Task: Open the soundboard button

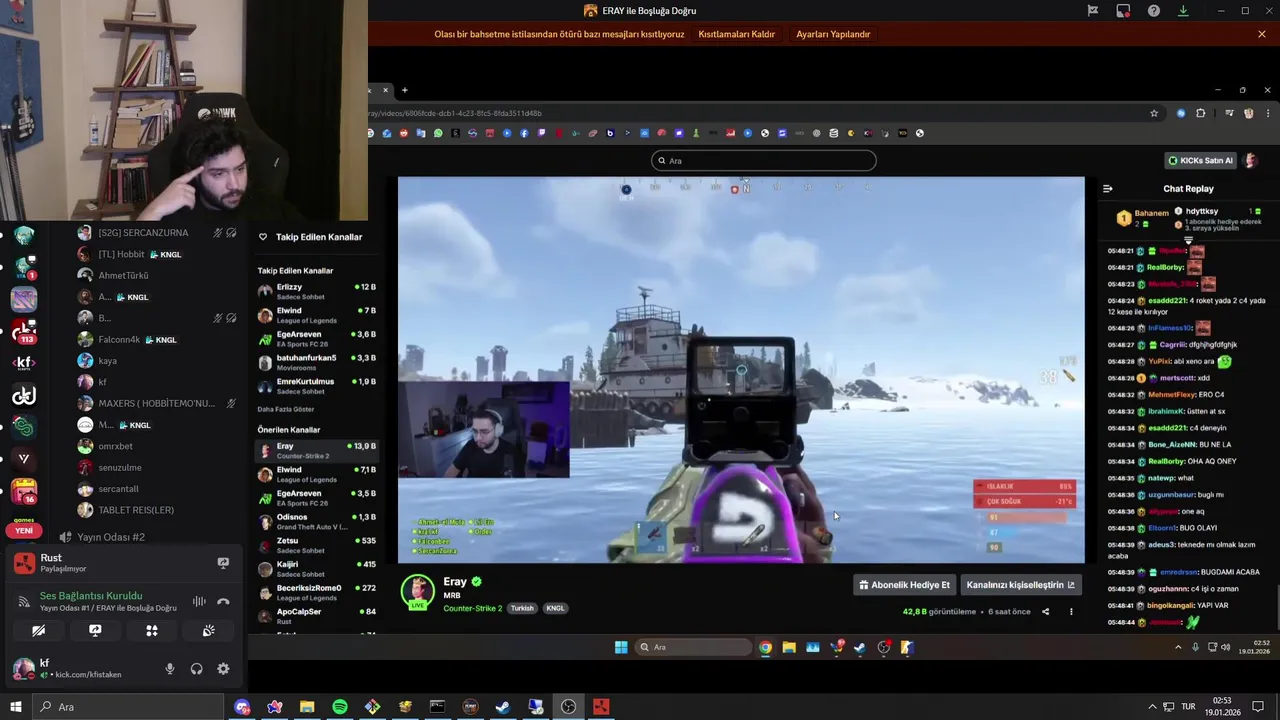Action: (x=208, y=631)
